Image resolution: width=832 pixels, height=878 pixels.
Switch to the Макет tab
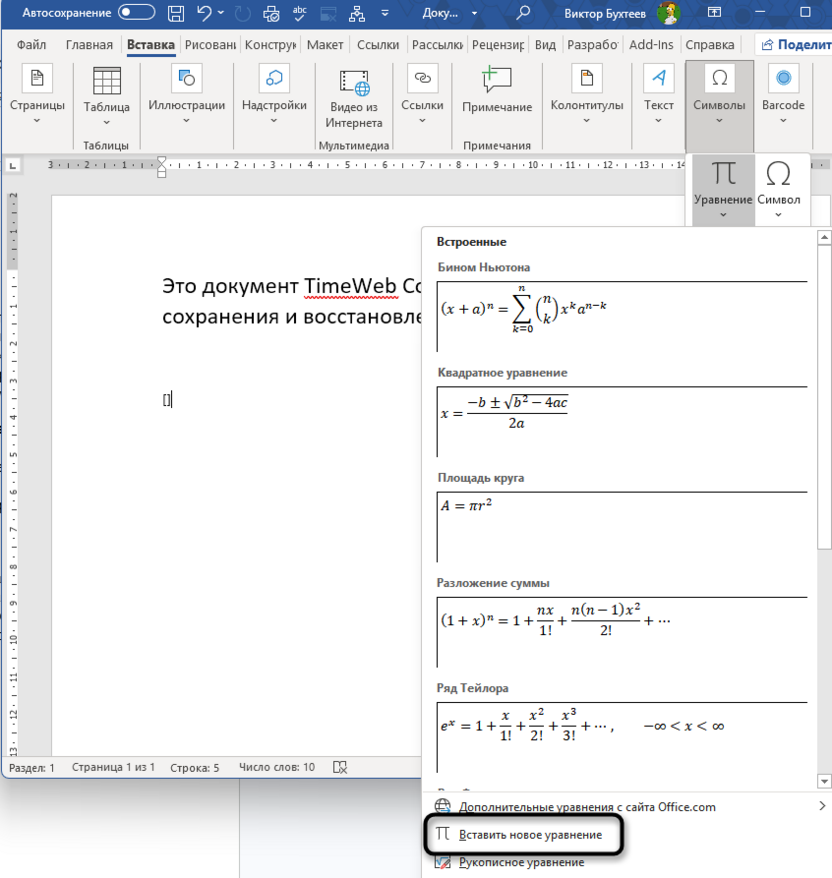pyautogui.click(x=325, y=45)
